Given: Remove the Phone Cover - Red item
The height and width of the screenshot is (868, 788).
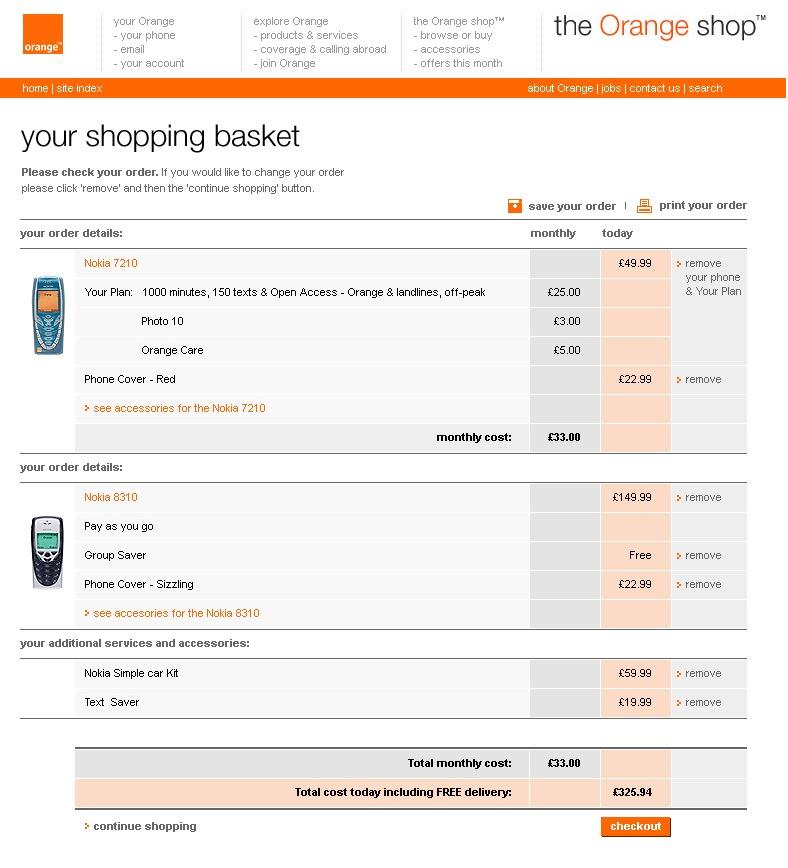Looking at the screenshot, I should pos(702,380).
